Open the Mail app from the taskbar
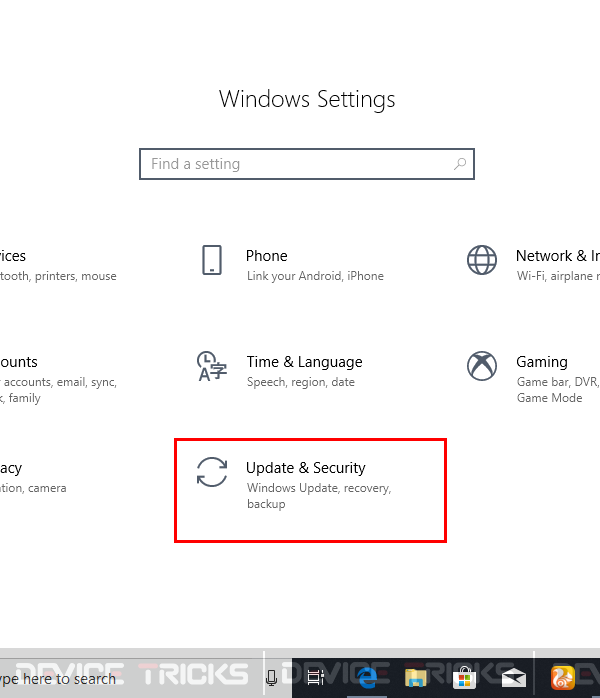Screen dimensions: 600x698 coord(514,678)
